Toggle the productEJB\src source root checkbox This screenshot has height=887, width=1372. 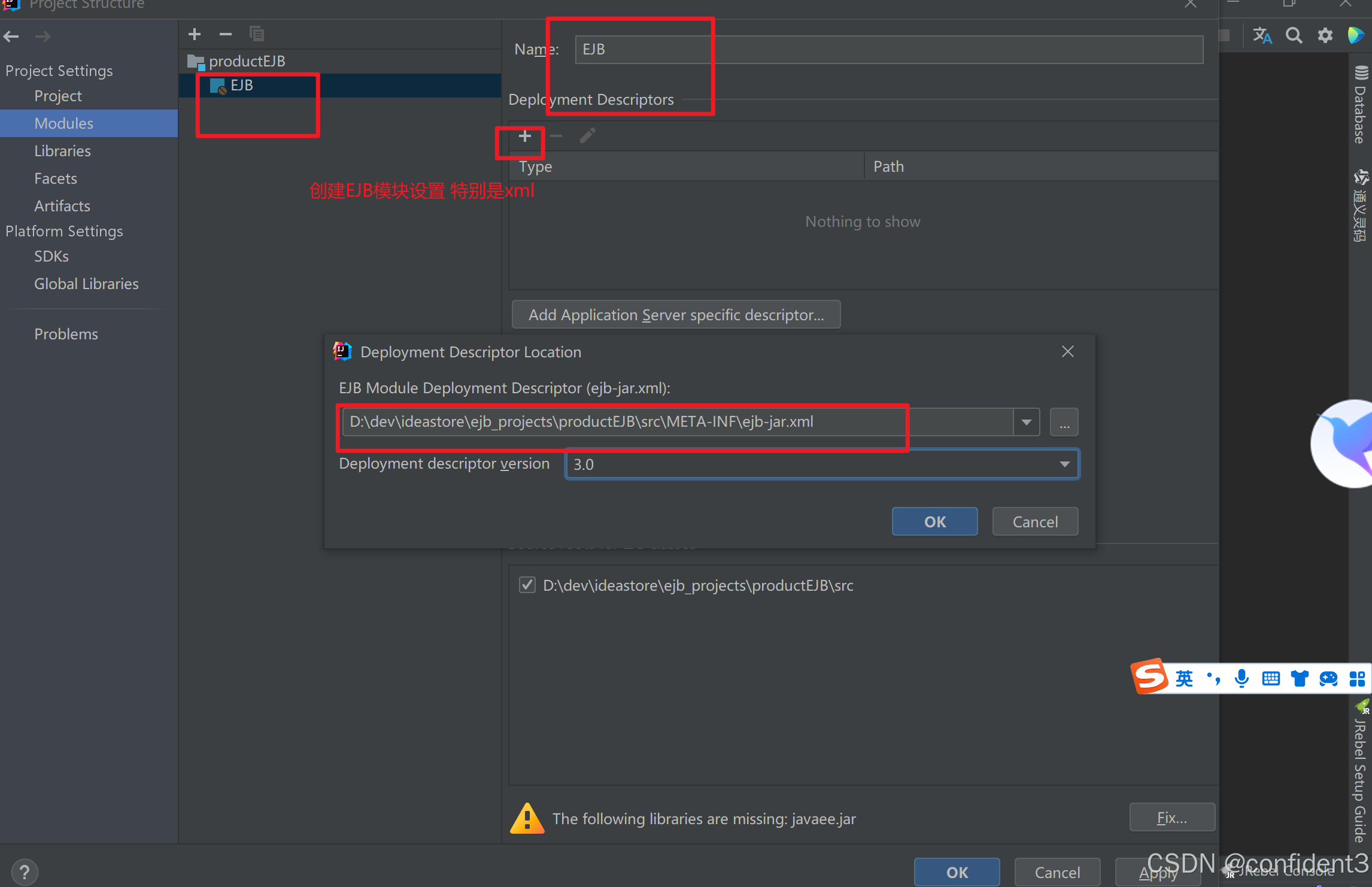point(527,585)
